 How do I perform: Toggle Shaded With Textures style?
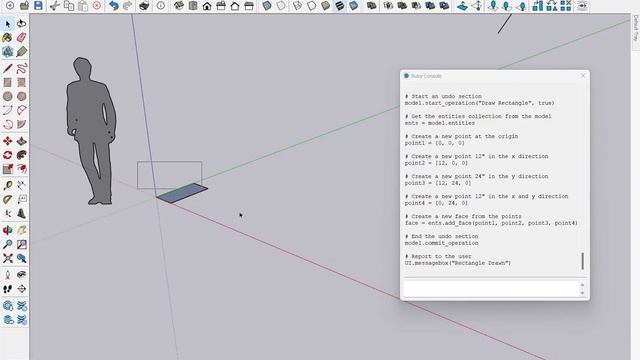click(x=340, y=6)
